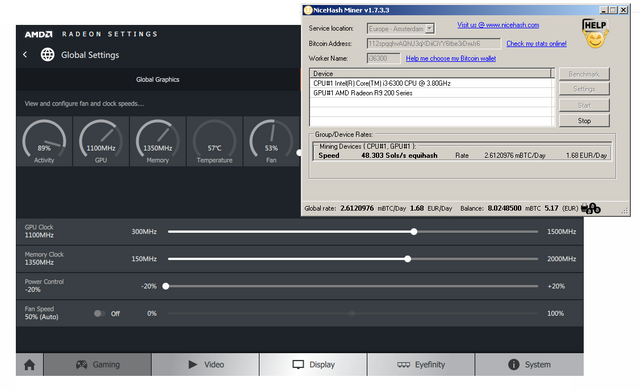This screenshot has width=640, height=390.
Task: Click the Group/Device Rates label
Action: pos(344,134)
